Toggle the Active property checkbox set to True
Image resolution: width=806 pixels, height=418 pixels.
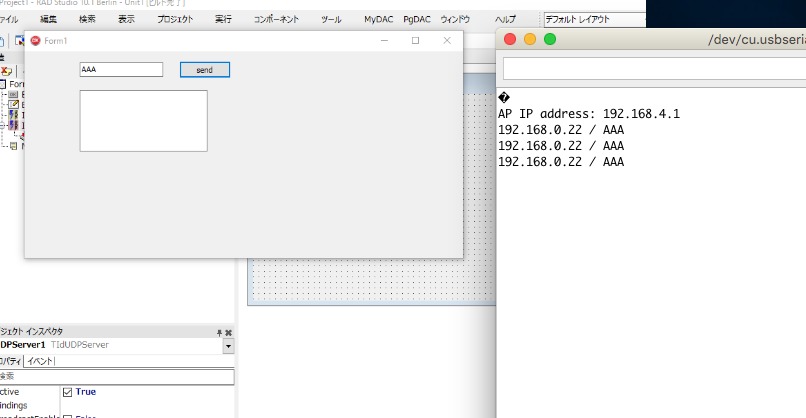pos(68,392)
